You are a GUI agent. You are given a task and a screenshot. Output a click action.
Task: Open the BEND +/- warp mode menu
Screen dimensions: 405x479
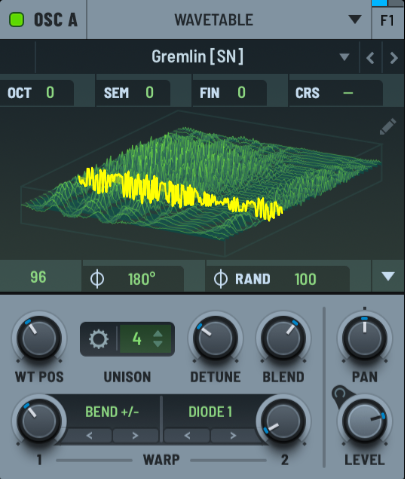112,412
